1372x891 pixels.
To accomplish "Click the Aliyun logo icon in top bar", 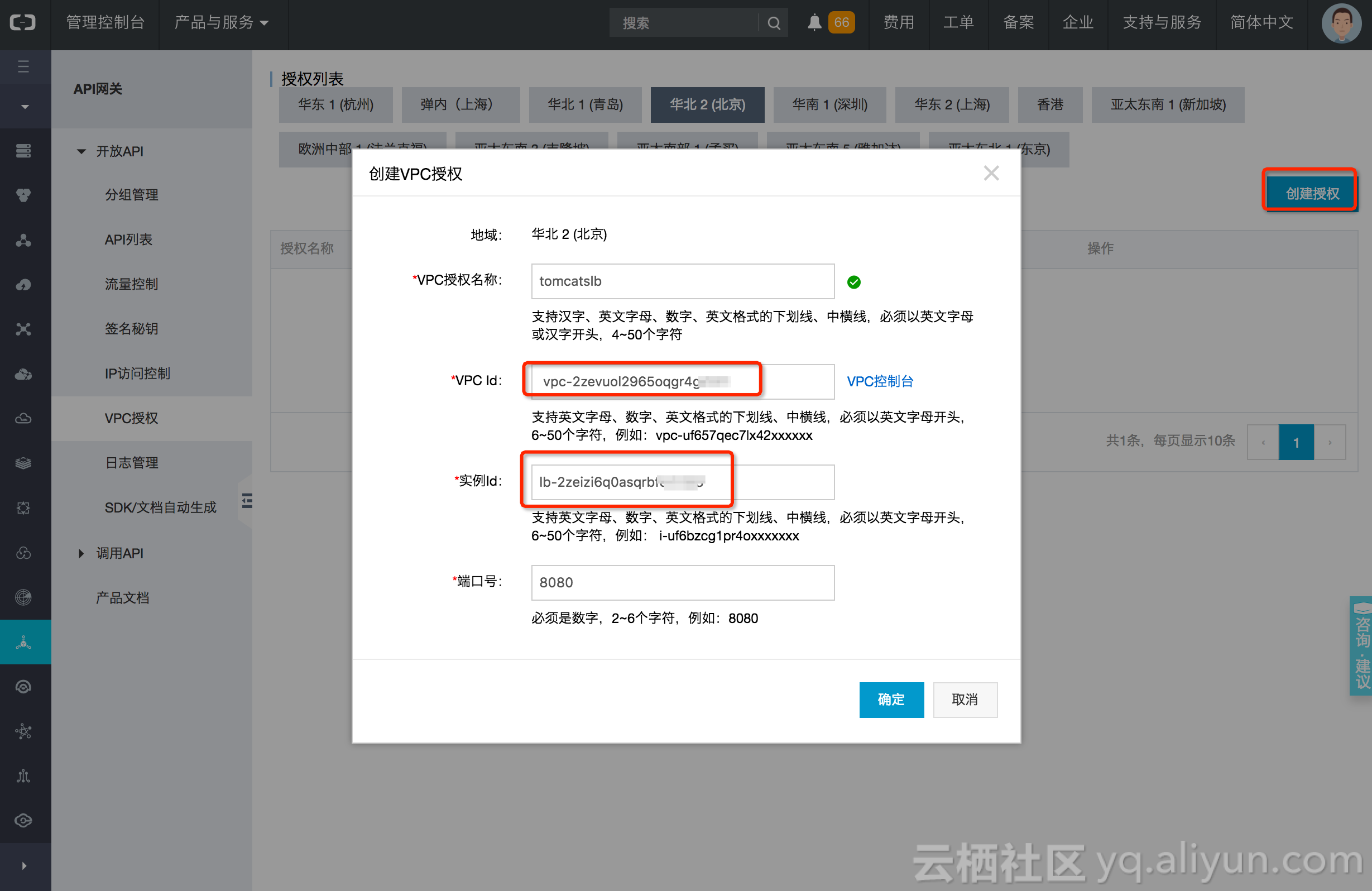I will pos(23,22).
